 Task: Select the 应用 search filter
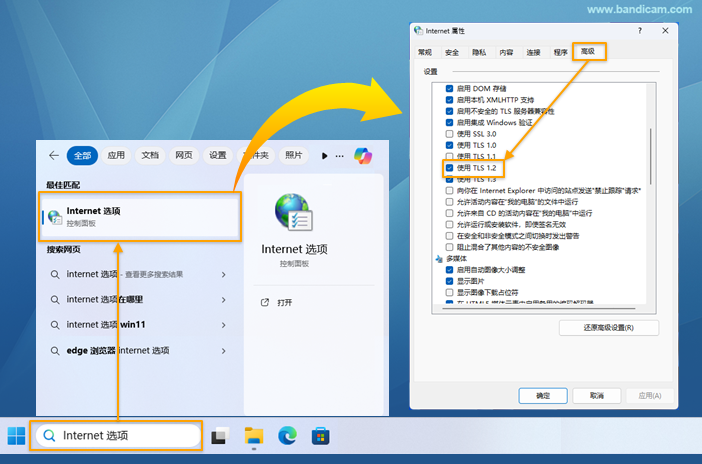tap(116, 155)
